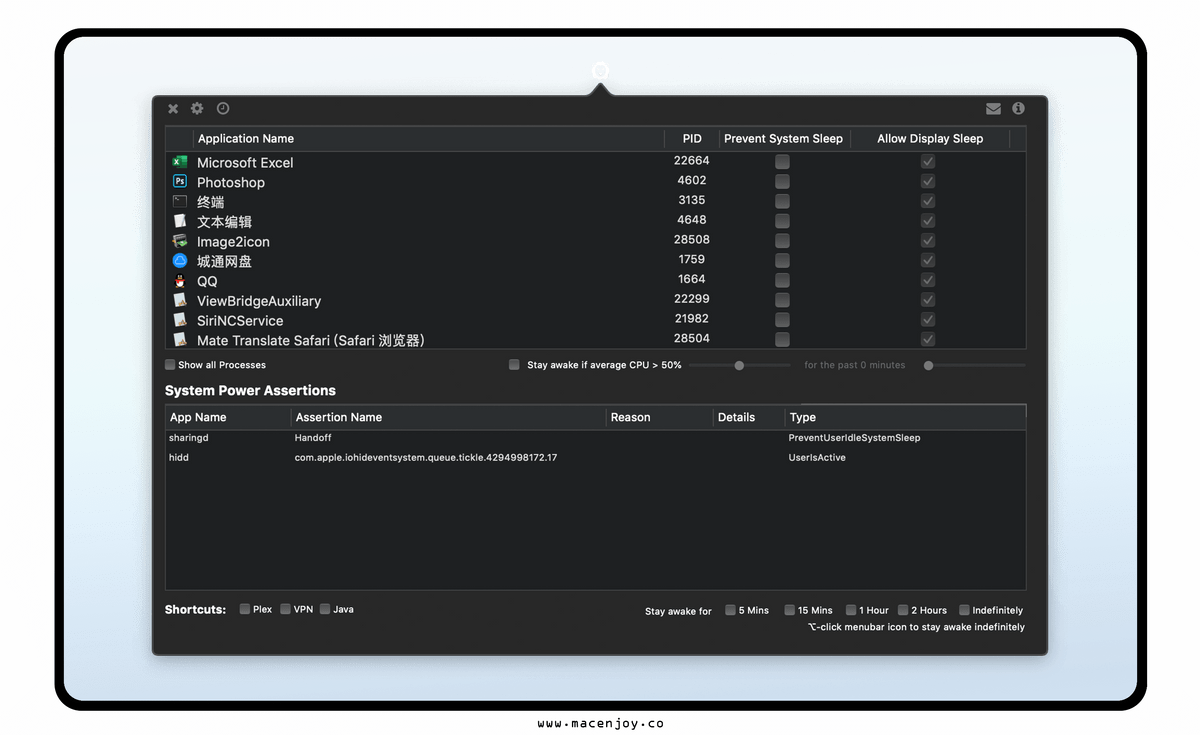Click PID 4602 cell
The image size is (1200, 735).
click(692, 180)
